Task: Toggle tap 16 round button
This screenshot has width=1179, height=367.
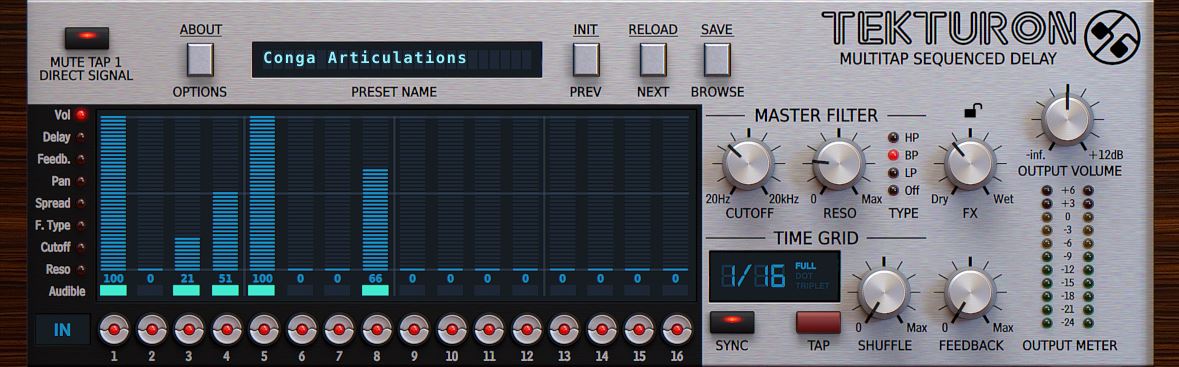Action: 676,329
